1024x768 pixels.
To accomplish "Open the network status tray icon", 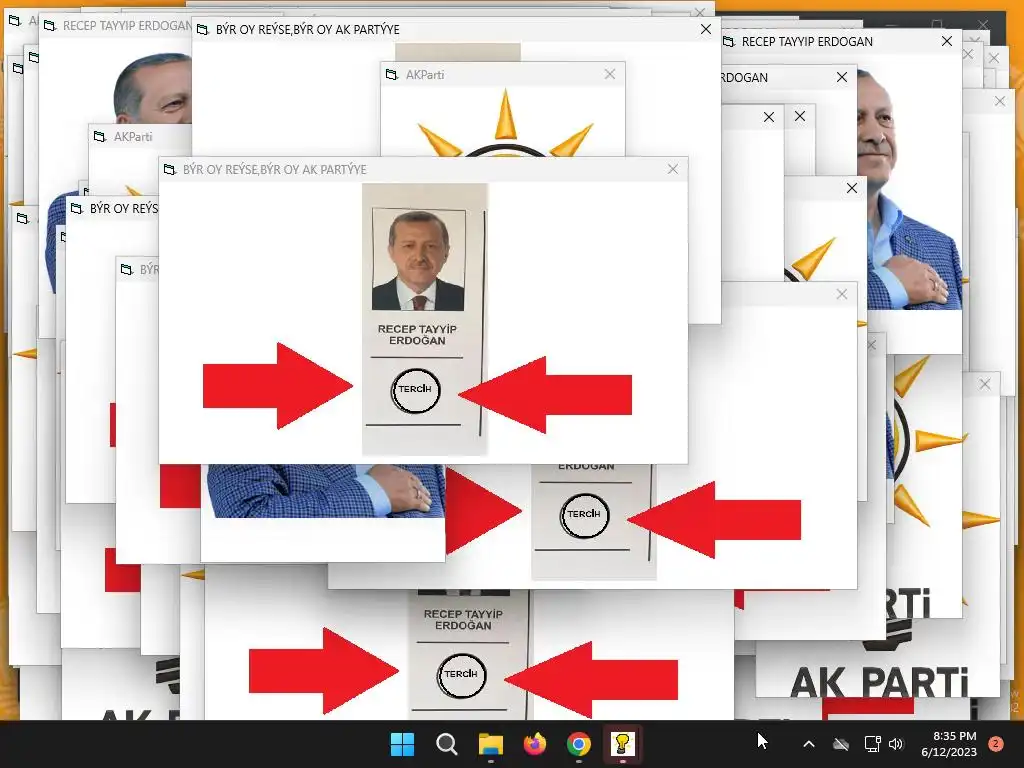I will coord(872,744).
